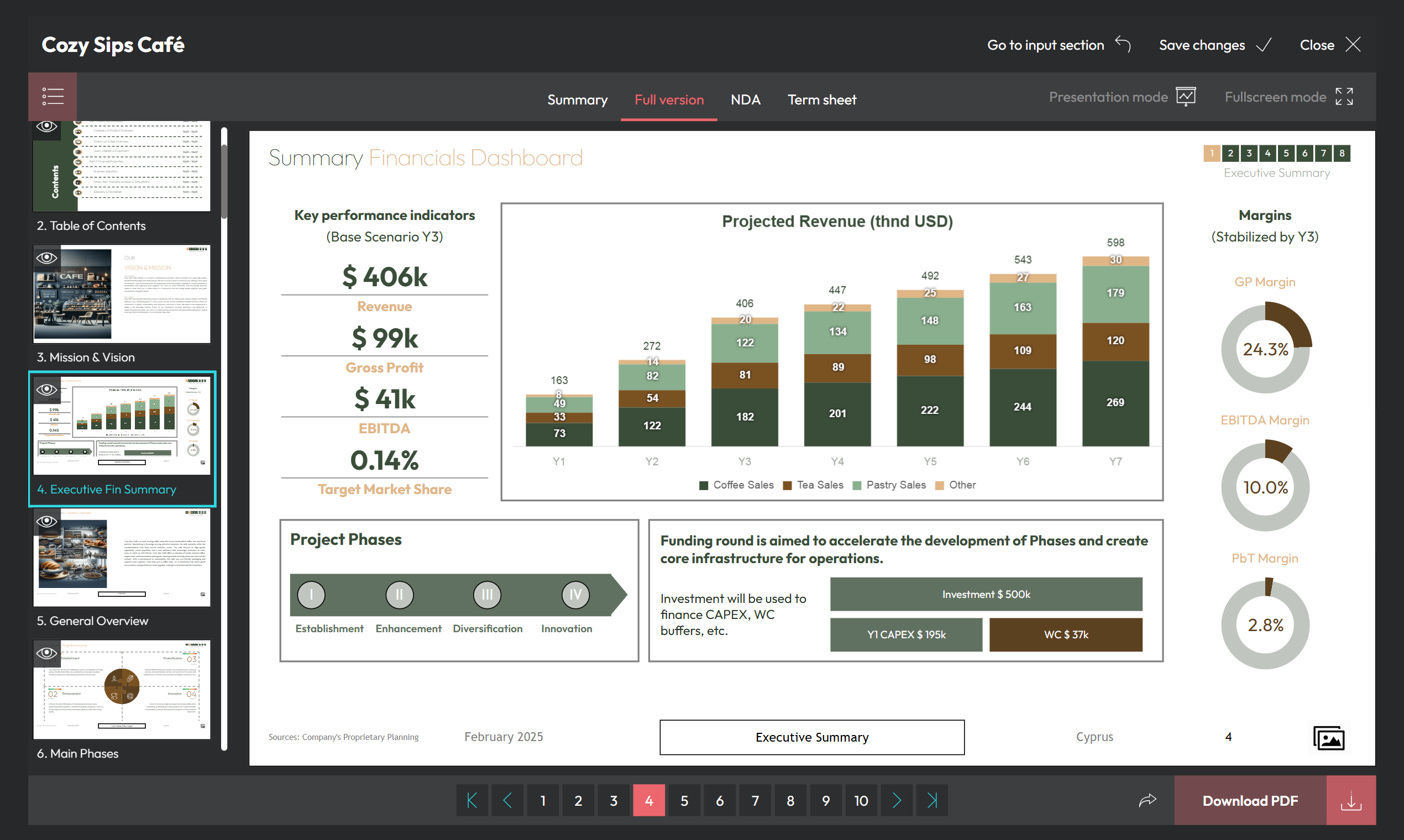
Task: Enter Fullscreen mode via expand icon
Action: pyautogui.click(x=1343, y=97)
